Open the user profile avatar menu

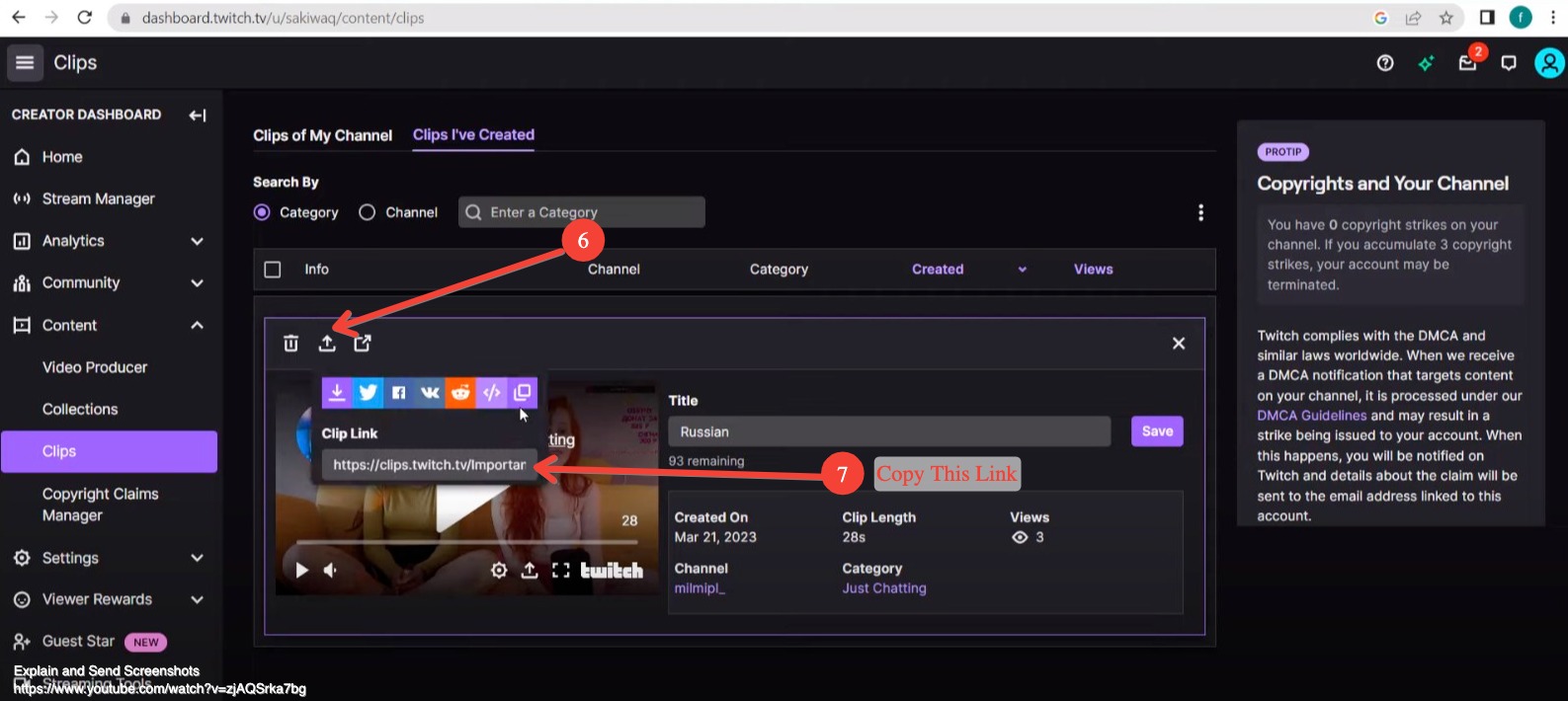click(x=1548, y=63)
